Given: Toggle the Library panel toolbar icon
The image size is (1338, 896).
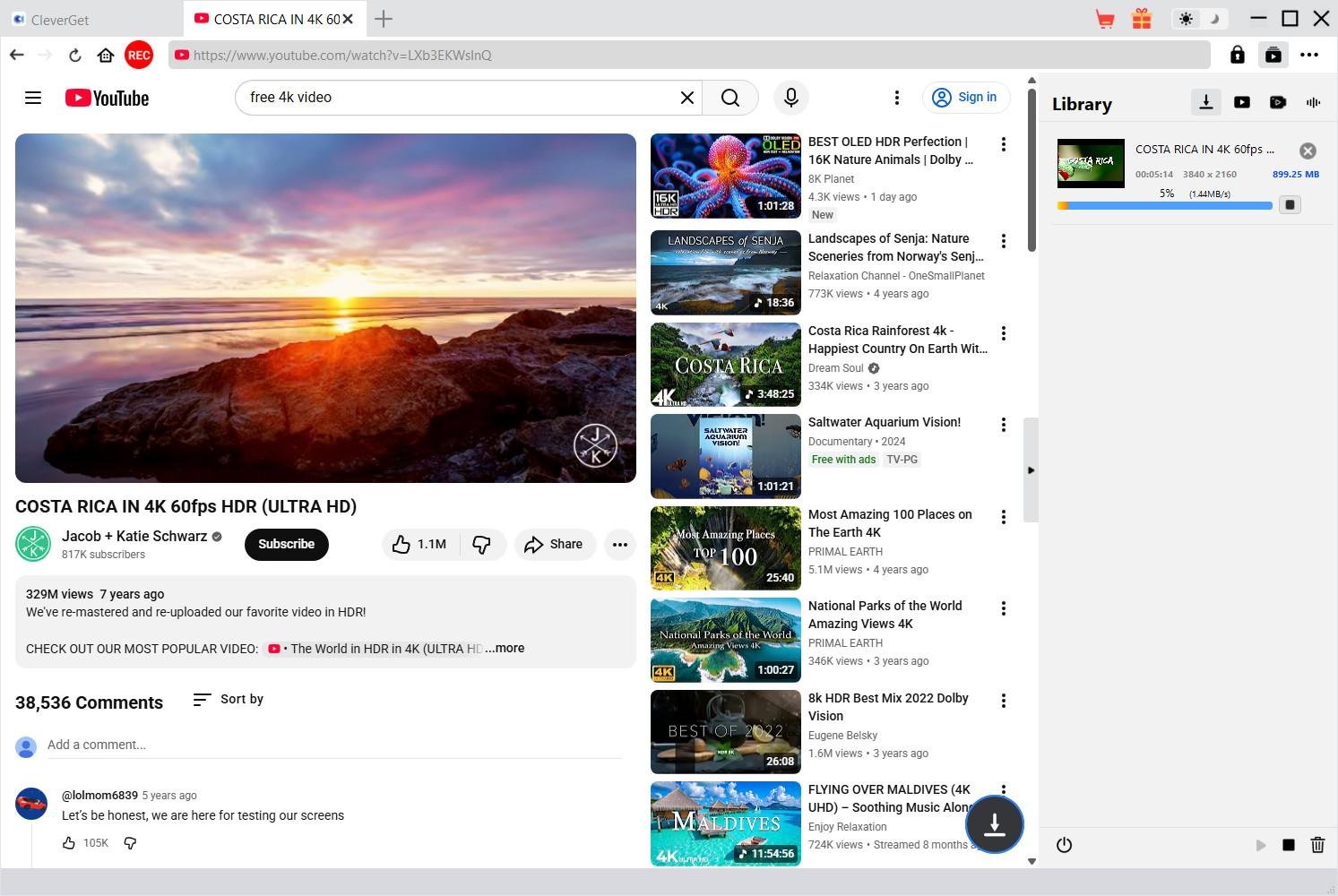Looking at the screenshot, I should (1273, 55).
